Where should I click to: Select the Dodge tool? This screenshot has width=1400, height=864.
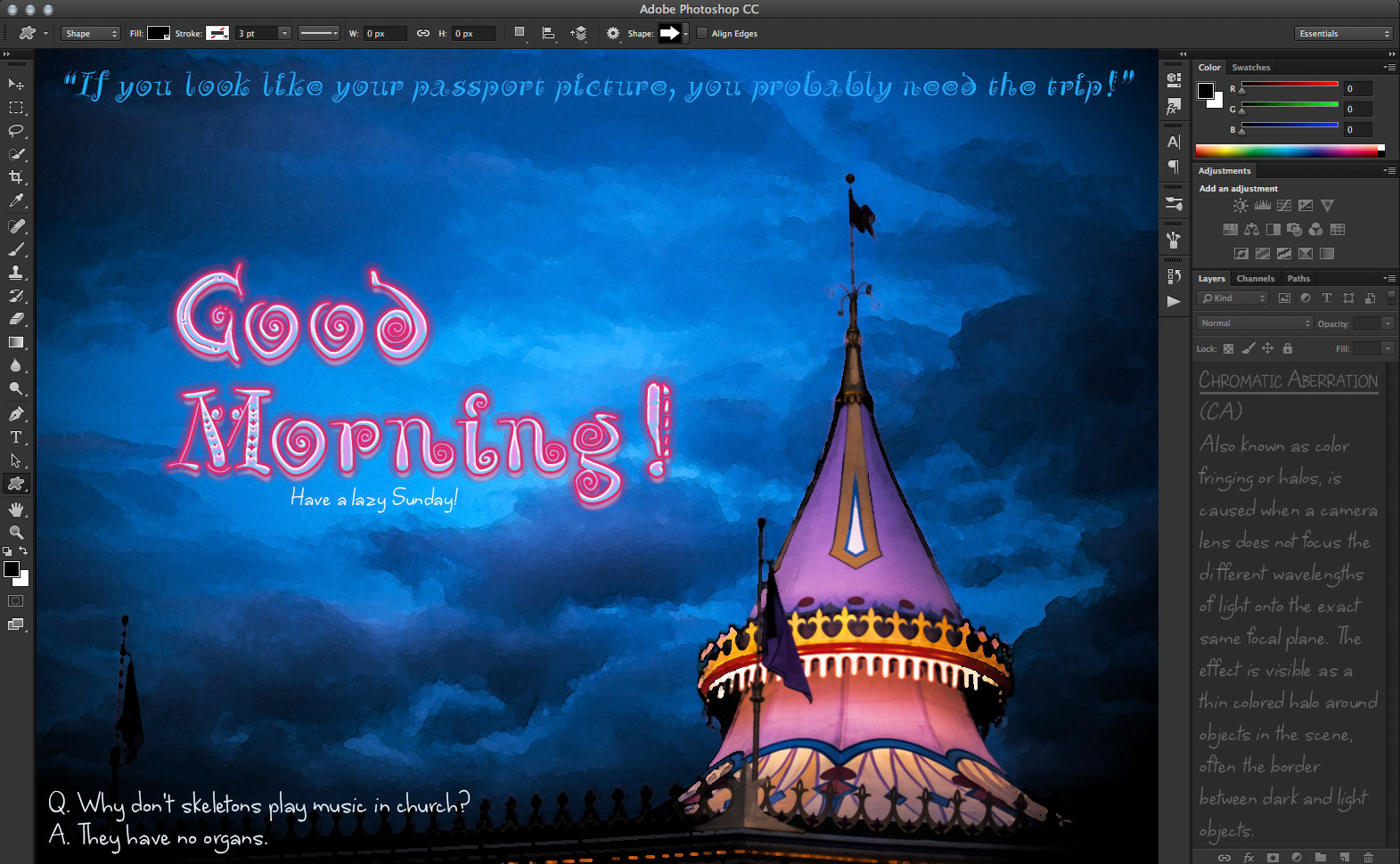click(x=16, y=388)
